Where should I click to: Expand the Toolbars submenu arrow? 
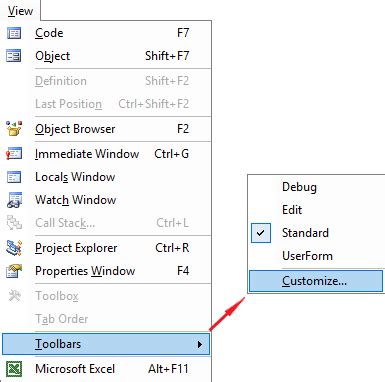point(199,344)
